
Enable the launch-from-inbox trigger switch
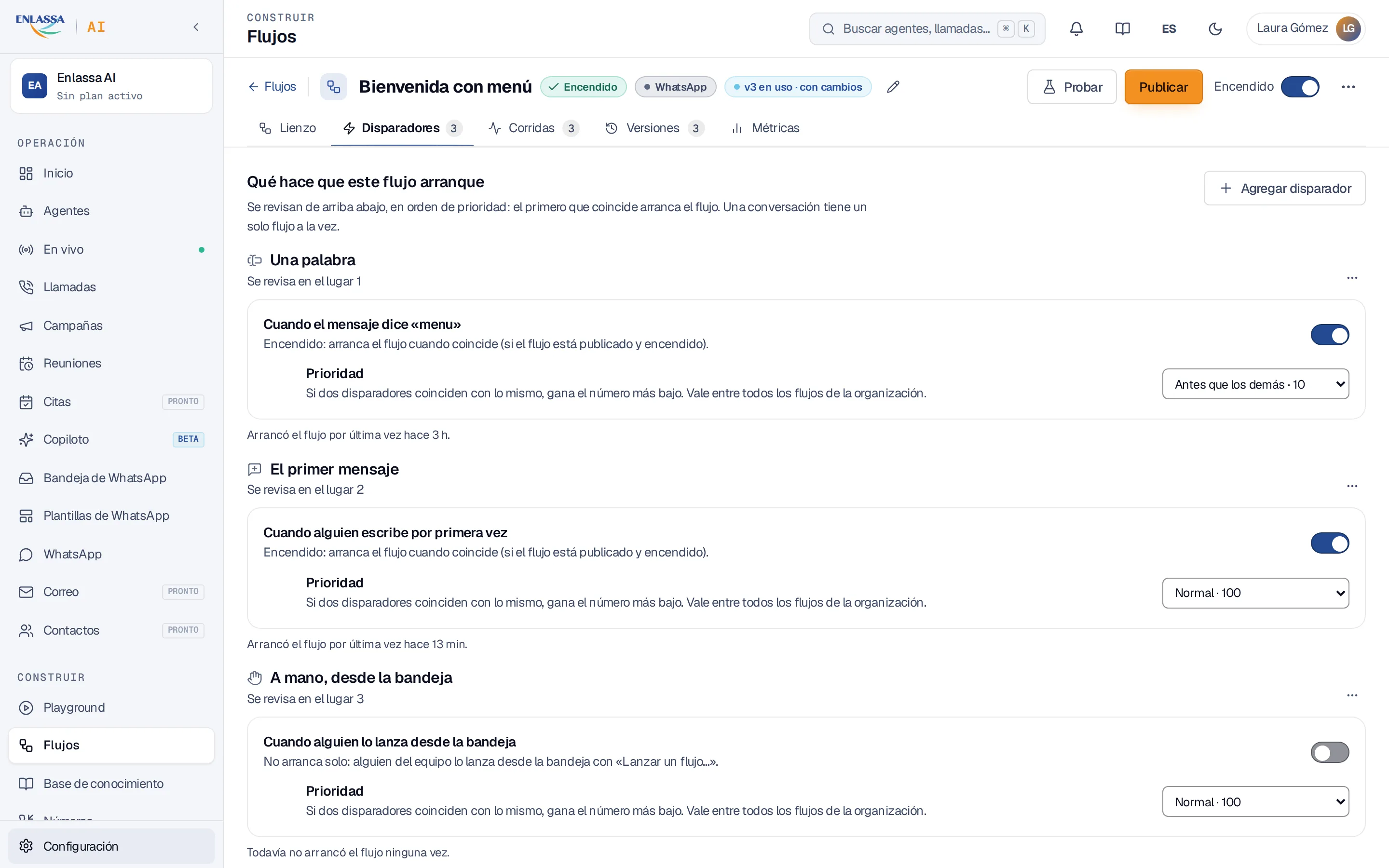(x=1329, y=753)
